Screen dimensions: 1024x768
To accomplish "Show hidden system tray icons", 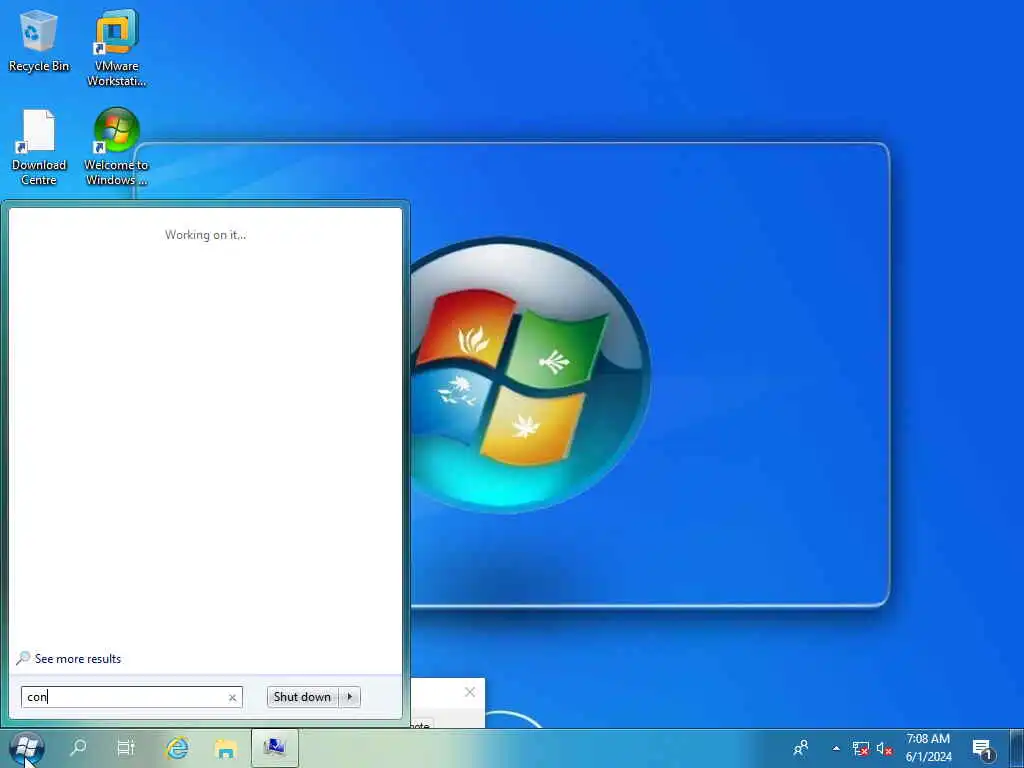I will [836, 748].
